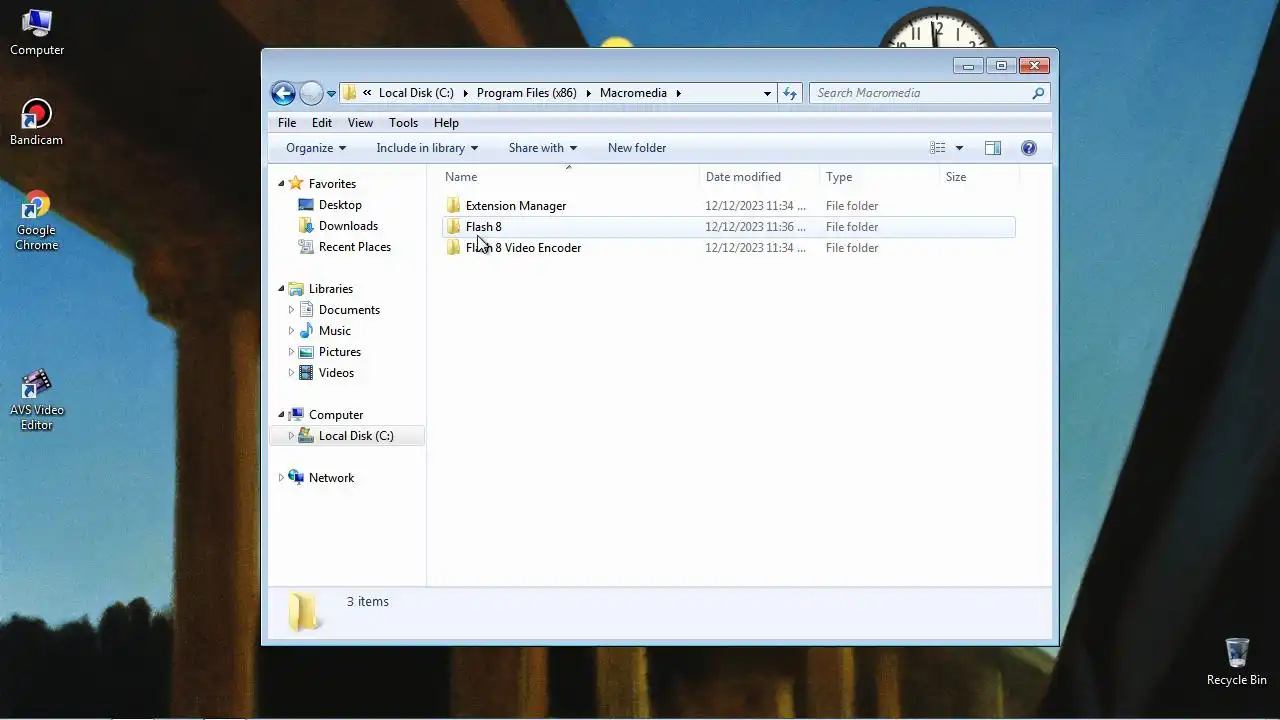The width and height of the screenshot is (1280, 720).
Task: Select the Extension Manager folder
Action: coord(728,206)
